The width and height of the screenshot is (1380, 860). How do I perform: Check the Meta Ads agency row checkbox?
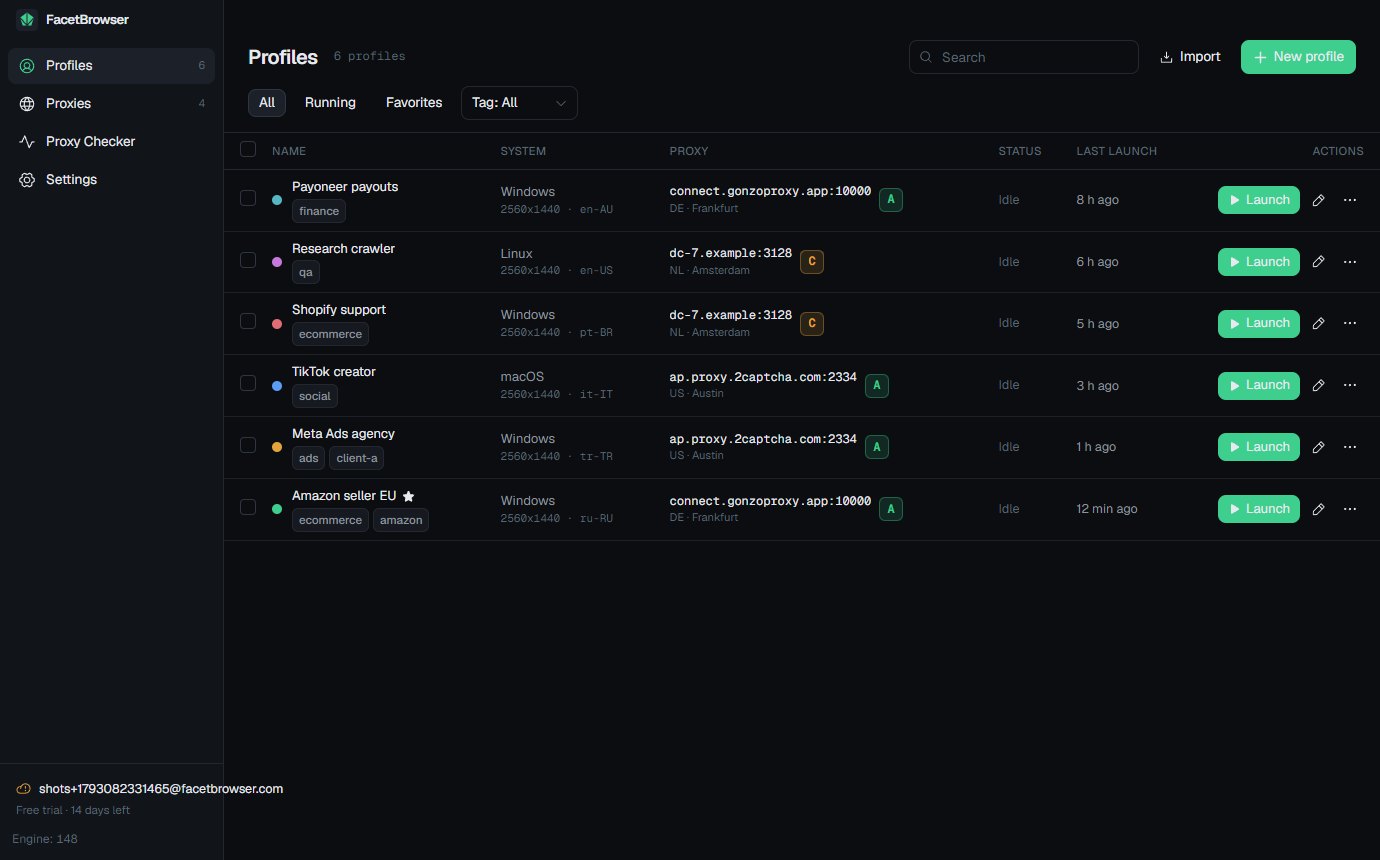248,445
